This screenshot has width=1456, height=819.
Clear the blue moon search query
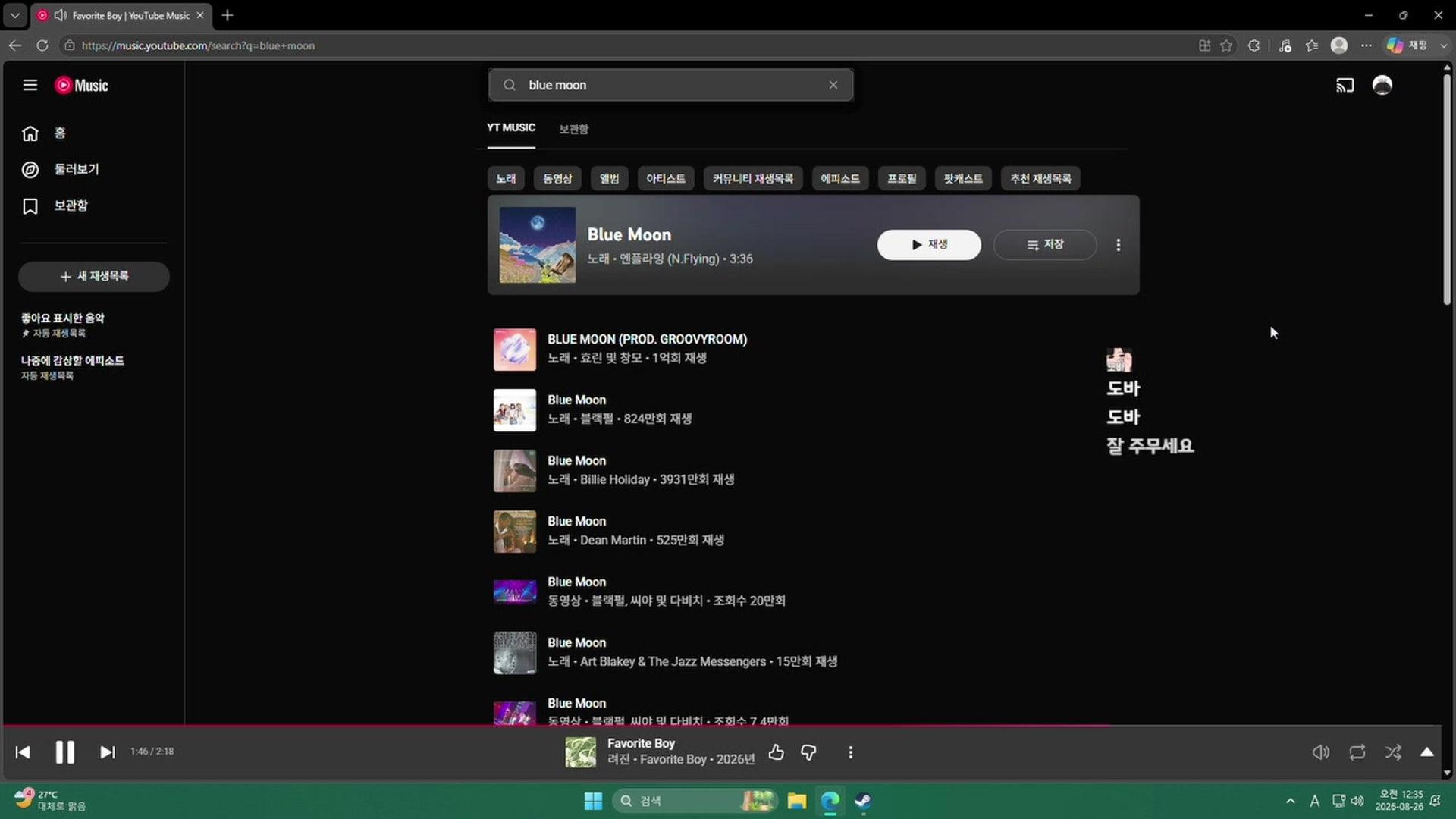[x=833, y=85]
